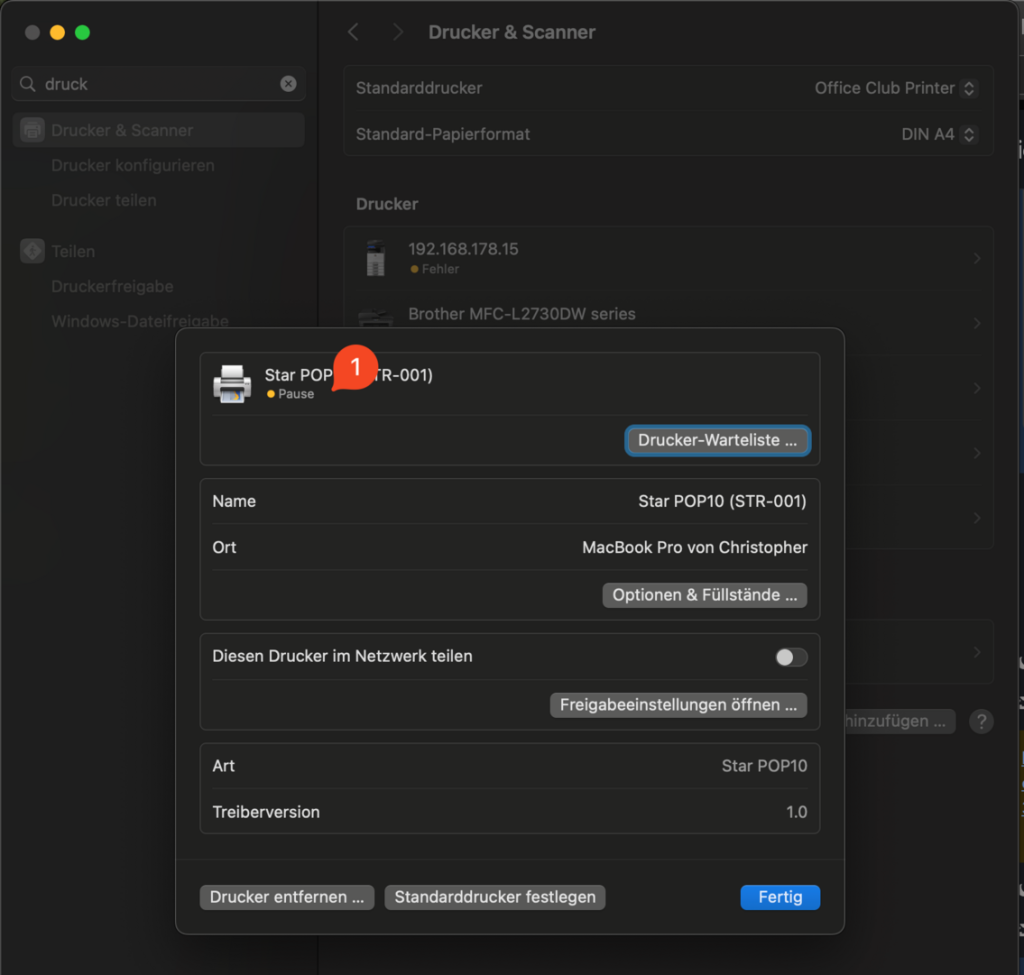Click the 192.168.178.15 printer icon
The image size is (1024, 975).
point(375,258)
